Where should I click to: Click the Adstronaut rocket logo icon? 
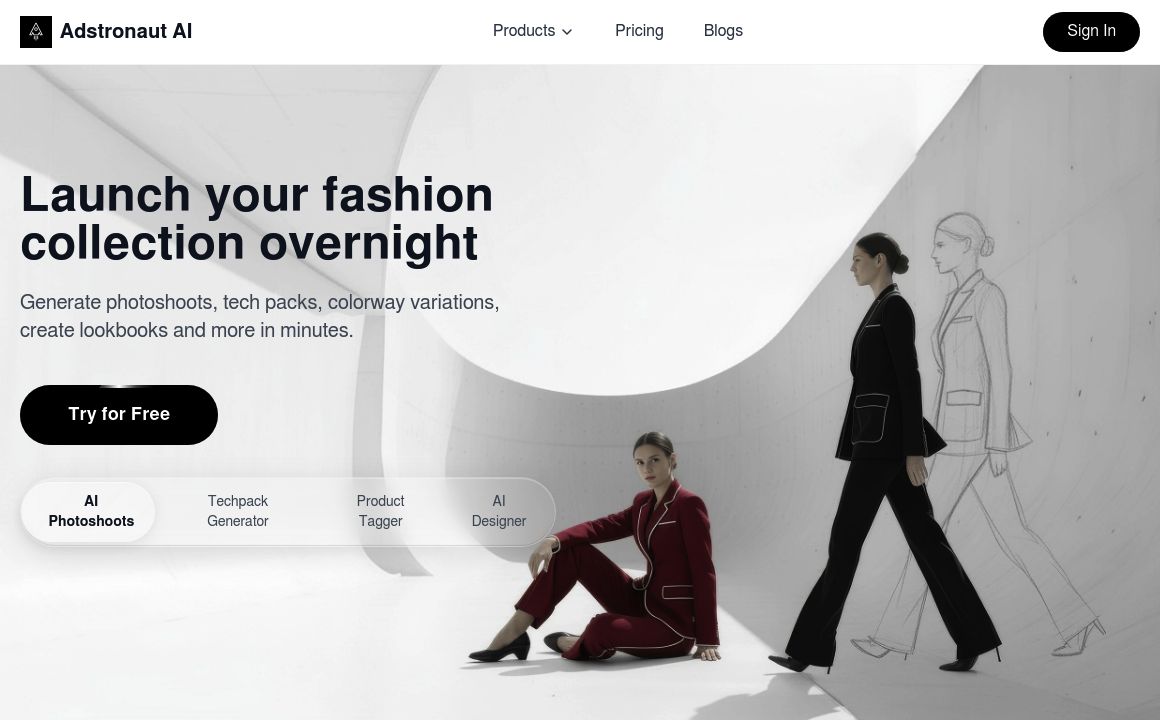pyautogui.click(x=36, y=32)
